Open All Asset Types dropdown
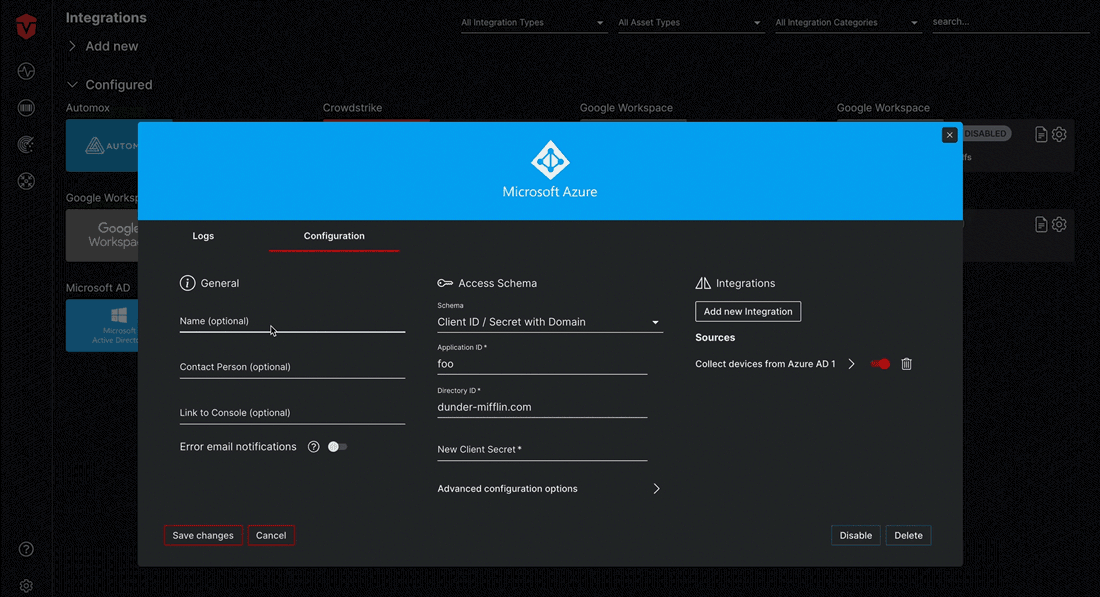Viewport: 1100px width, 597px height. coord(690,22)
